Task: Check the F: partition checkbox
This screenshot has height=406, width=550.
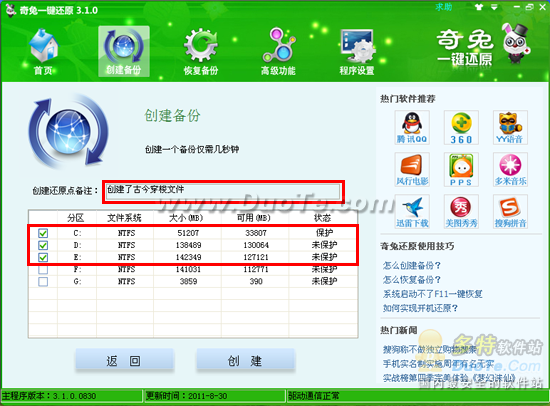Action: pos(43,269)
